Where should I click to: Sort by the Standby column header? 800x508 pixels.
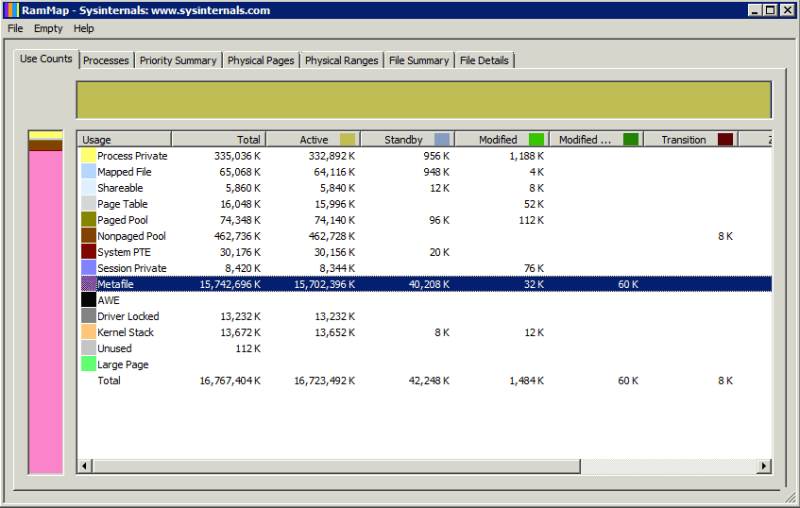(408, 139)
